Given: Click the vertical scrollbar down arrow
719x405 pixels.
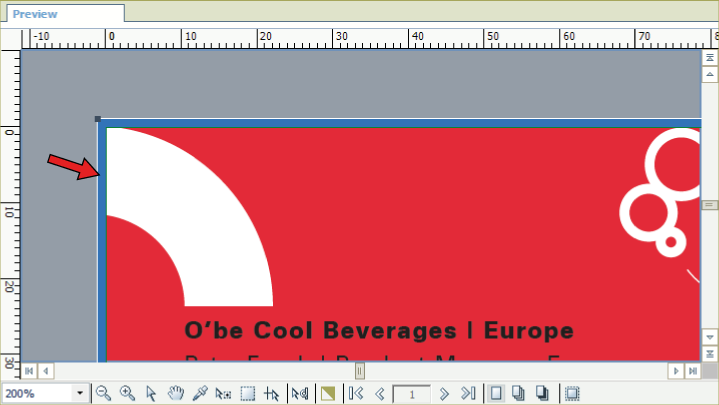Looking at the screenshot, I should (x=710, y=336).
